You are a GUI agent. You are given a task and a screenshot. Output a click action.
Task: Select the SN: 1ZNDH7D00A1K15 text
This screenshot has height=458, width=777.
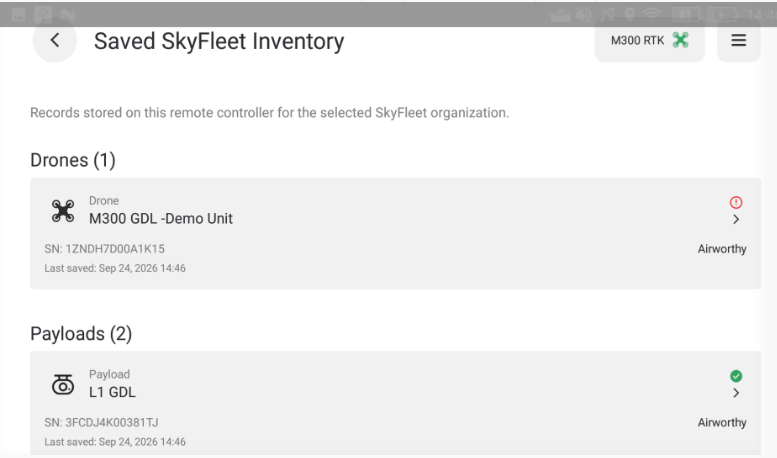tap(105, 249)
